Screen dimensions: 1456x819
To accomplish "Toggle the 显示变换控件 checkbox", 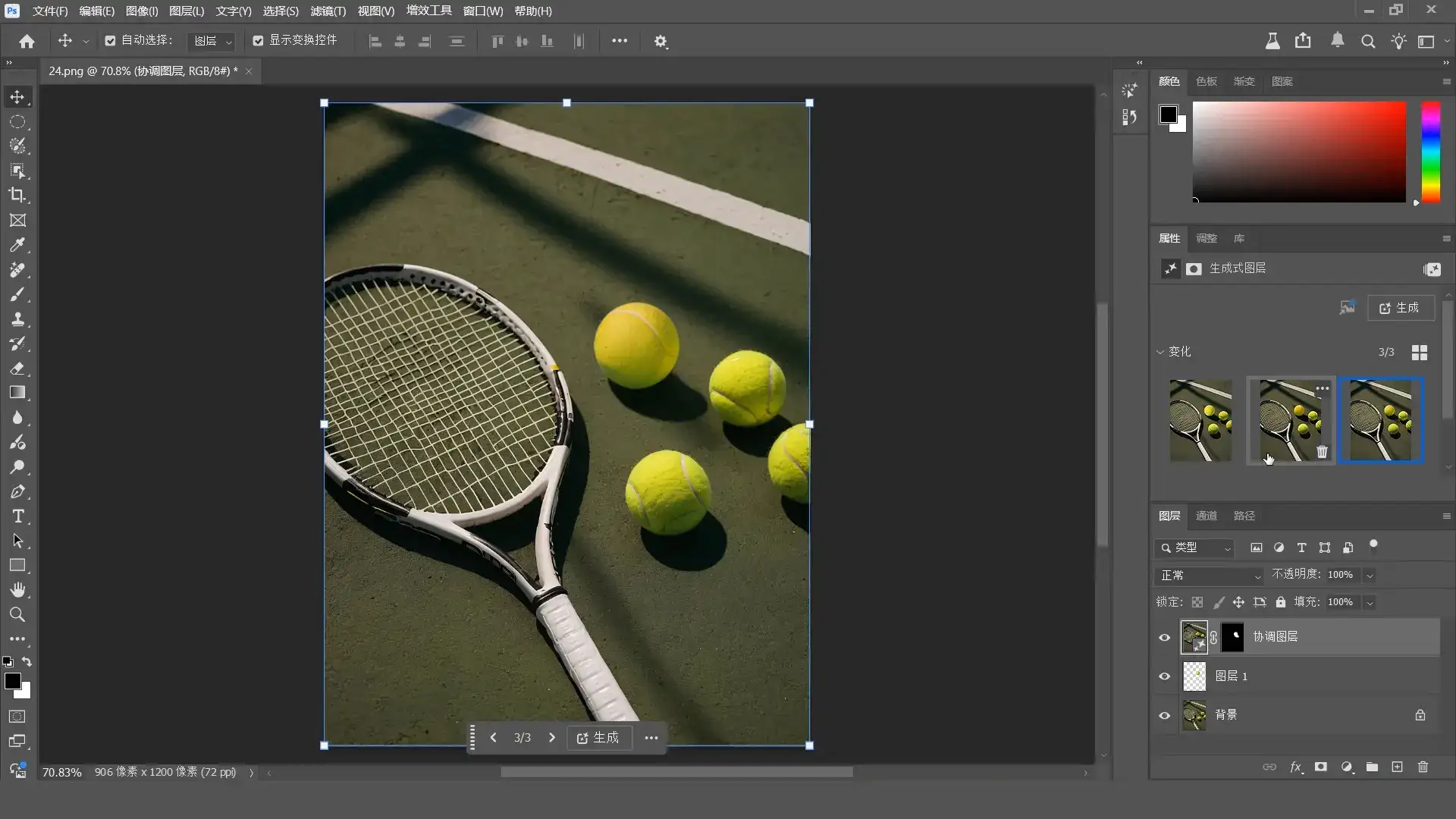I will pos(258,41).
